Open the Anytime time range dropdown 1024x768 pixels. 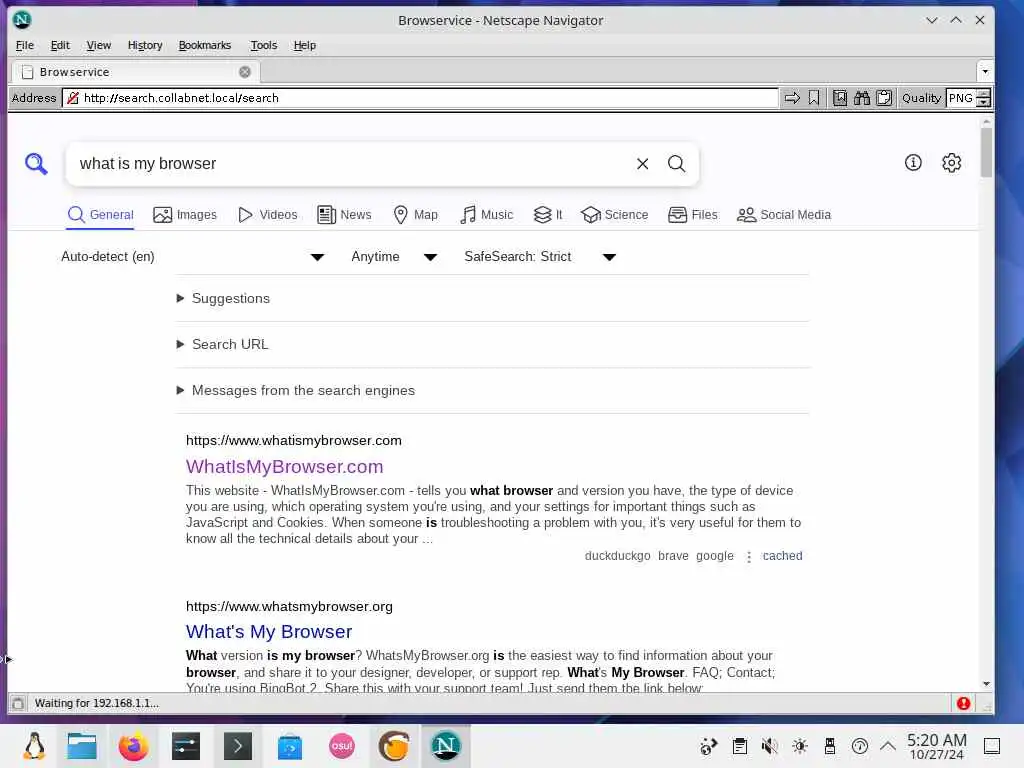pyautogui.click(x=394, y=257)
